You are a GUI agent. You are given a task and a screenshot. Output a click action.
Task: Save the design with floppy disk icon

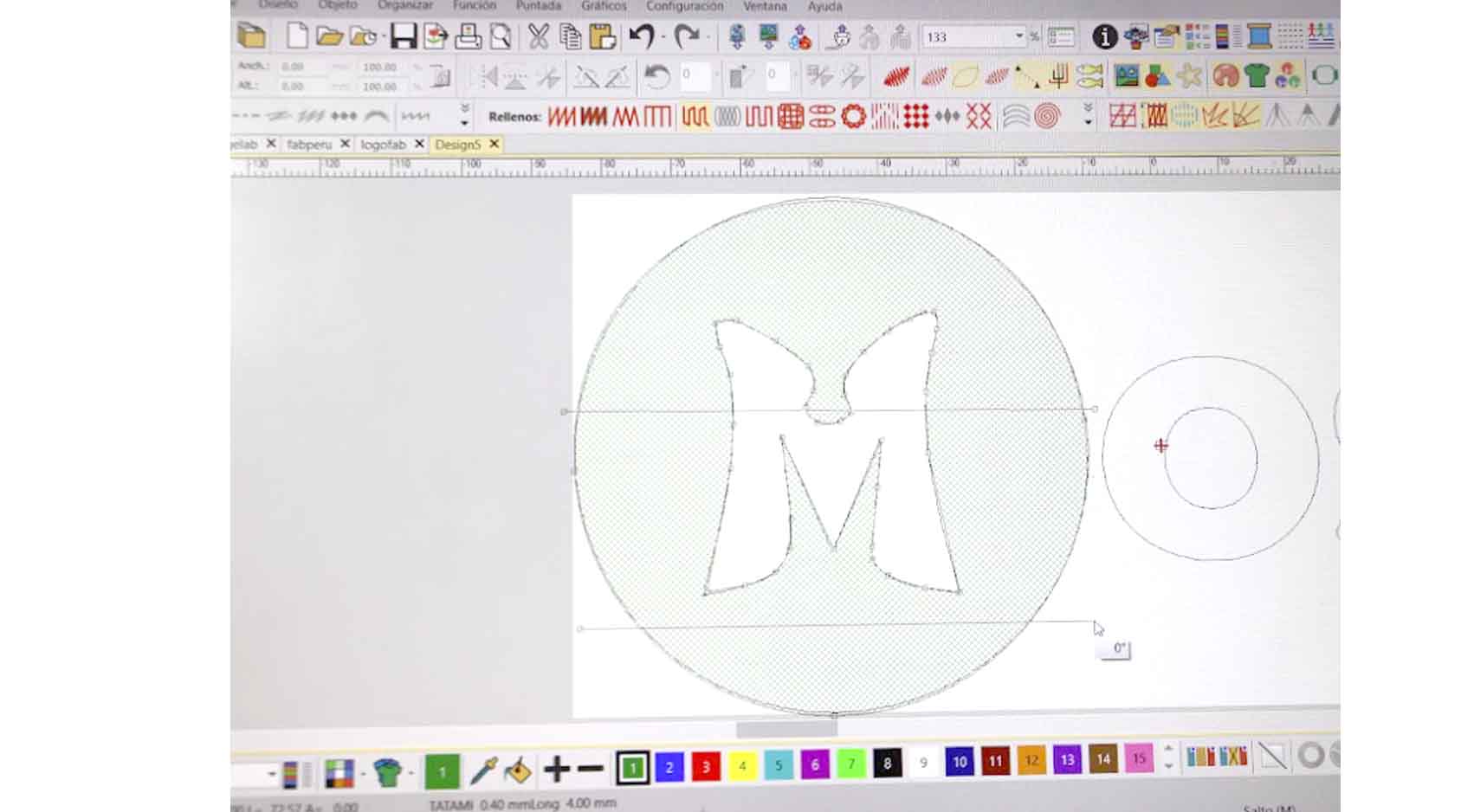coord(404,36)
